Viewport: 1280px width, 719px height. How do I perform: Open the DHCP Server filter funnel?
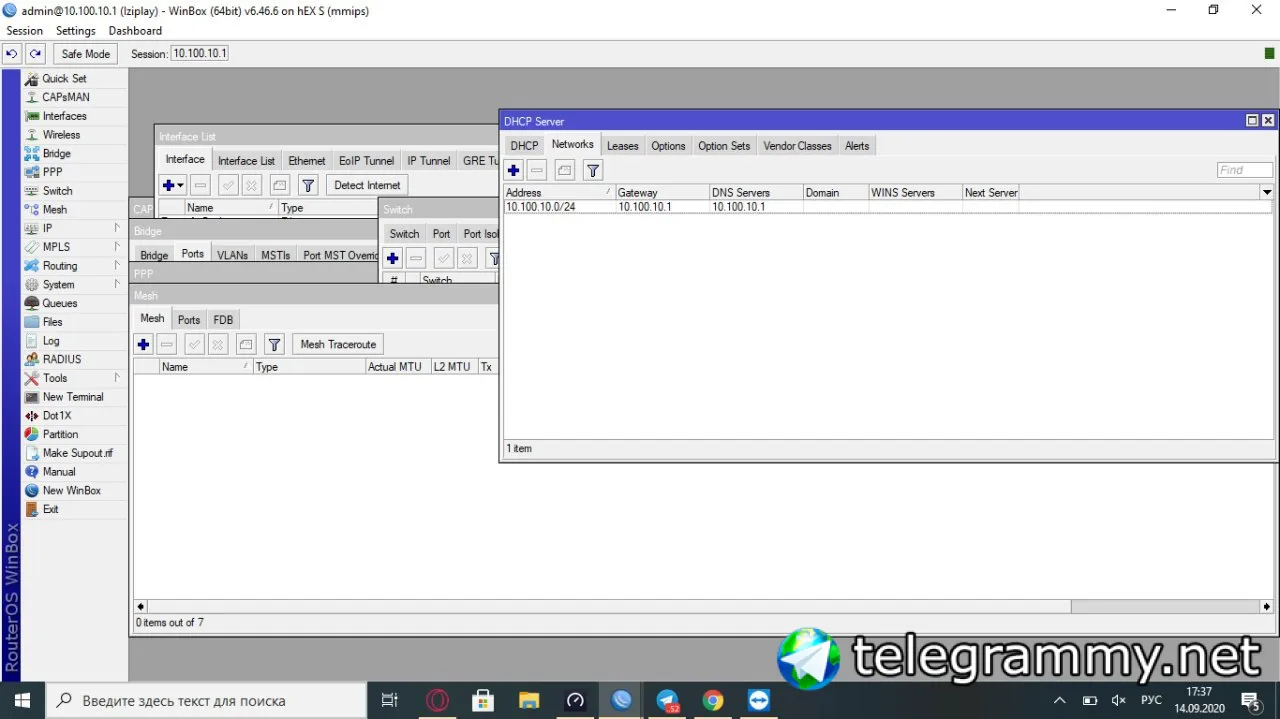coord(593,171)
